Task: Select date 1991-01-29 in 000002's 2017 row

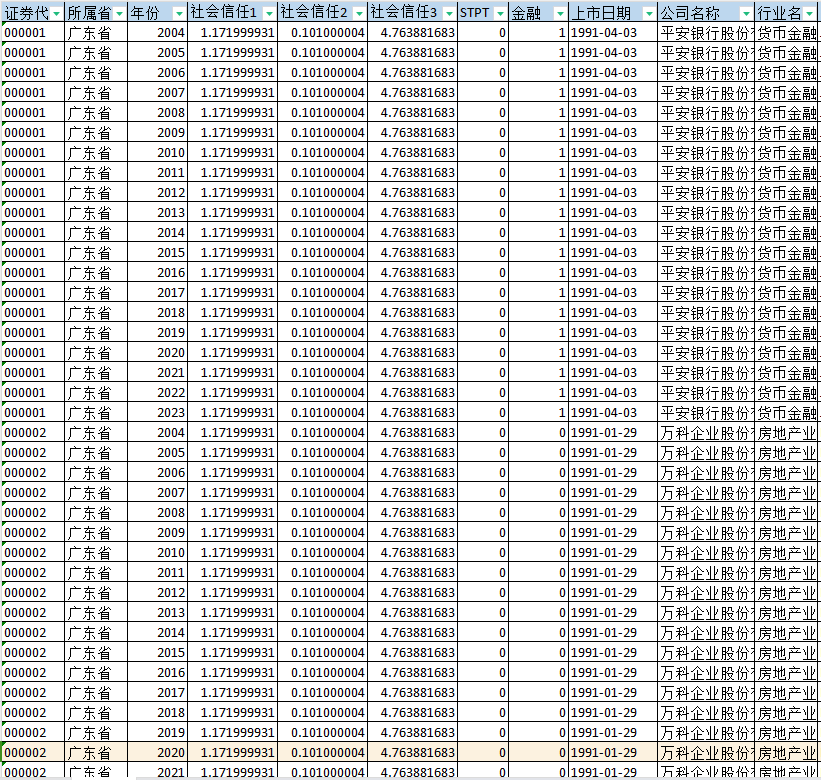Action: click(x=613, y=693)
